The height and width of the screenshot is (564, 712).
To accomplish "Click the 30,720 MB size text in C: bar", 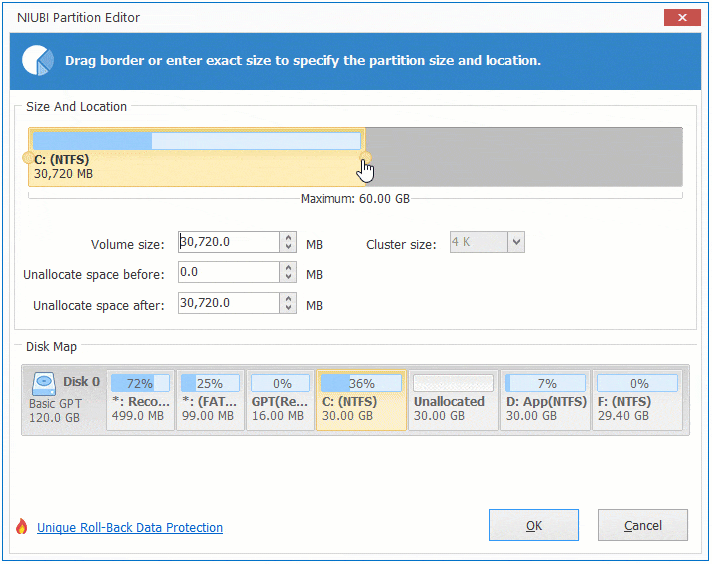I will coord(64,174).
